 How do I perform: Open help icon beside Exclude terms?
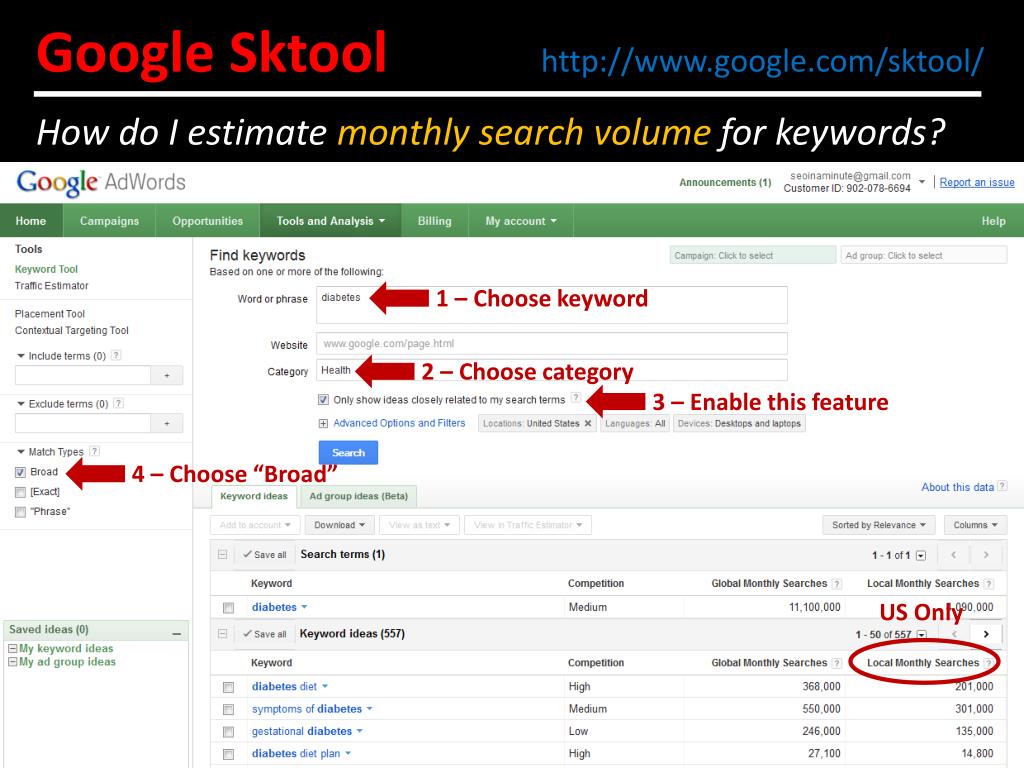click(x=118, y=404)
